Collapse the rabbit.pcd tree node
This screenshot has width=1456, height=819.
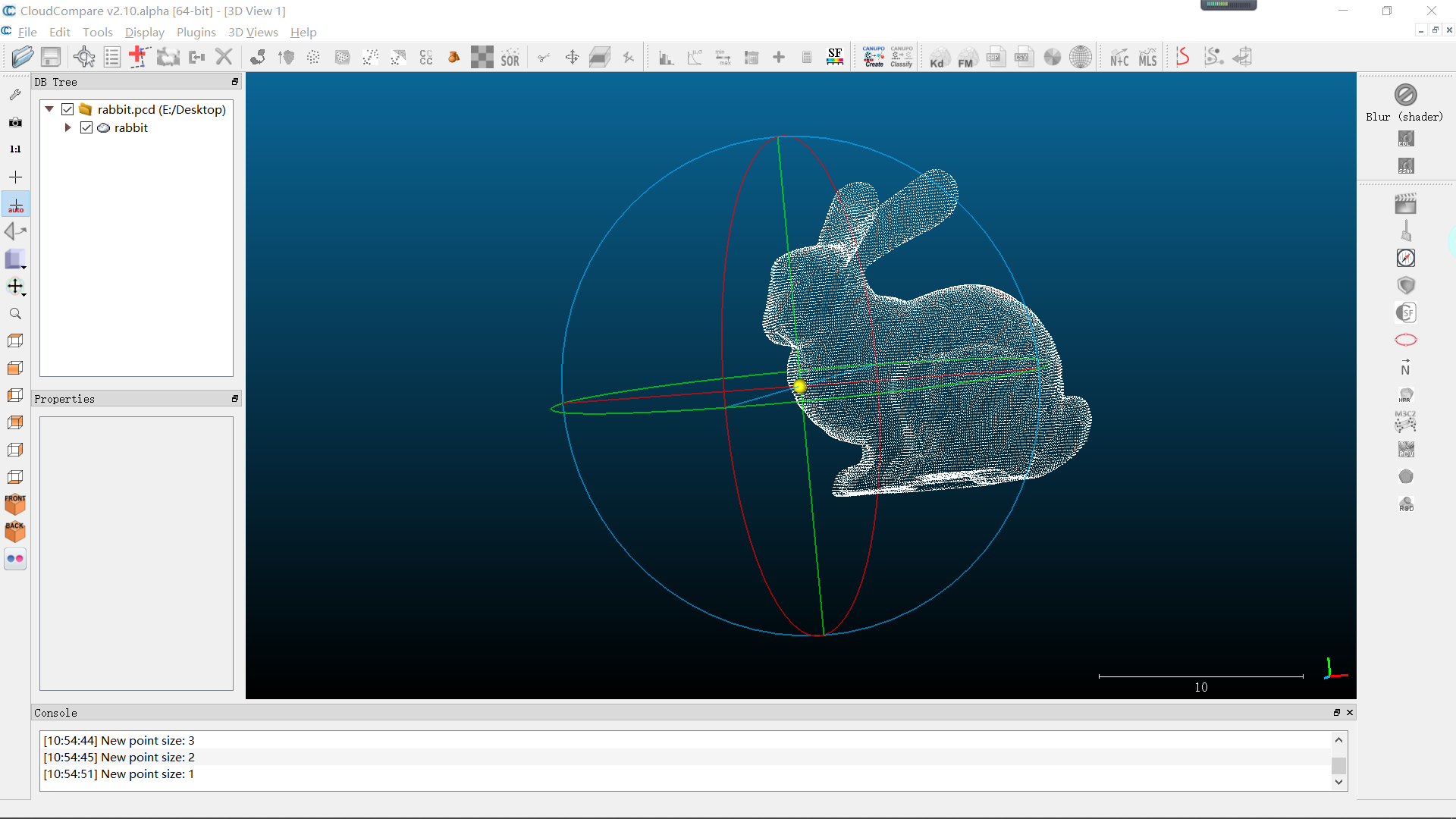point(49,109)
